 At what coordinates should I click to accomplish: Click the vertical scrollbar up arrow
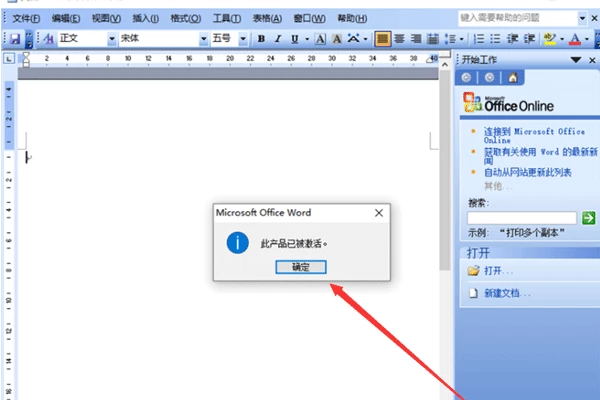[x=445, y=65]
